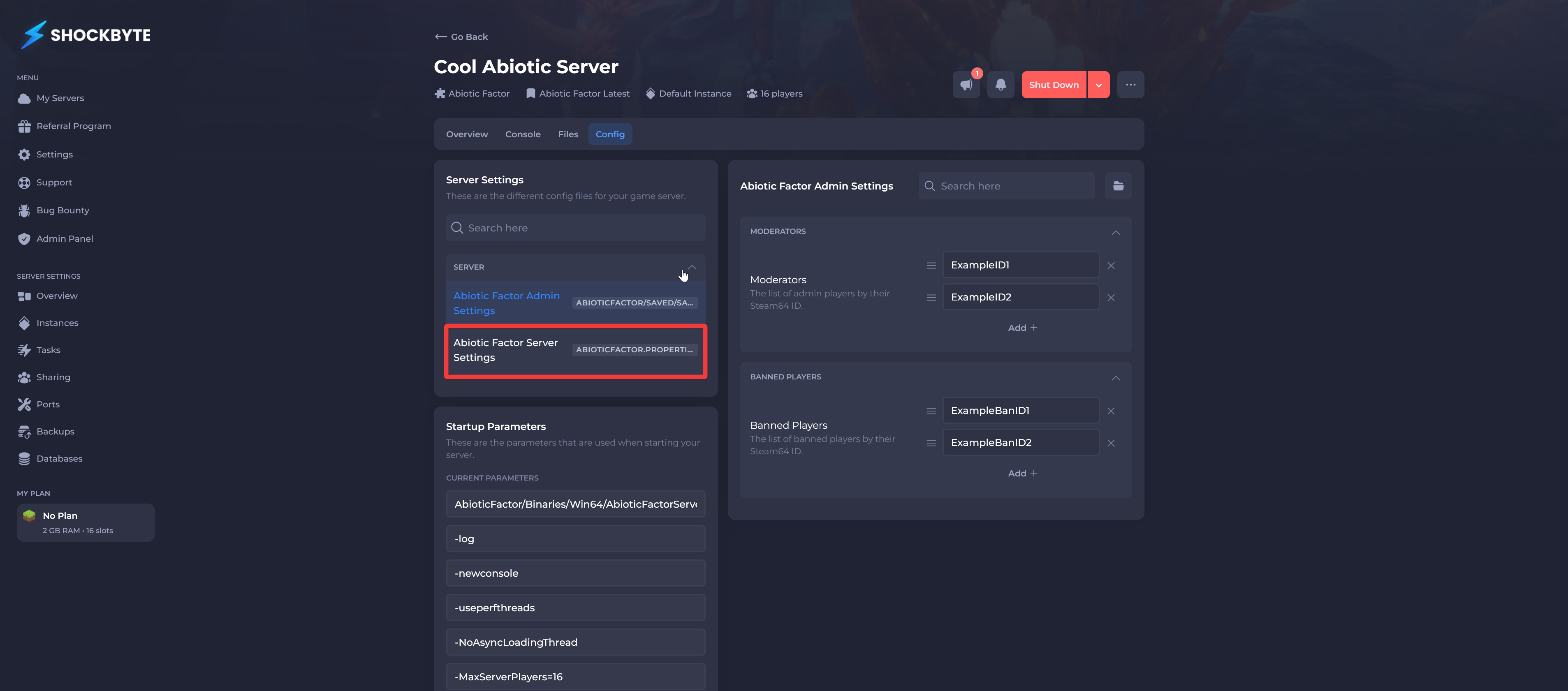Click the Shockbyte logo

pos(86,35)
